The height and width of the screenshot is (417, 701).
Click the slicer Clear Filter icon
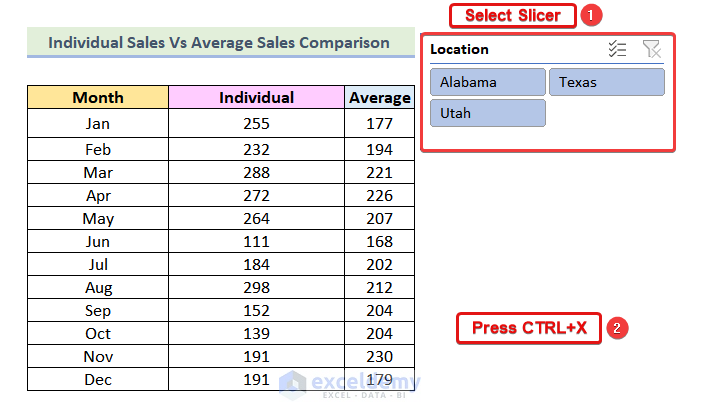click(x=651, y=49)
